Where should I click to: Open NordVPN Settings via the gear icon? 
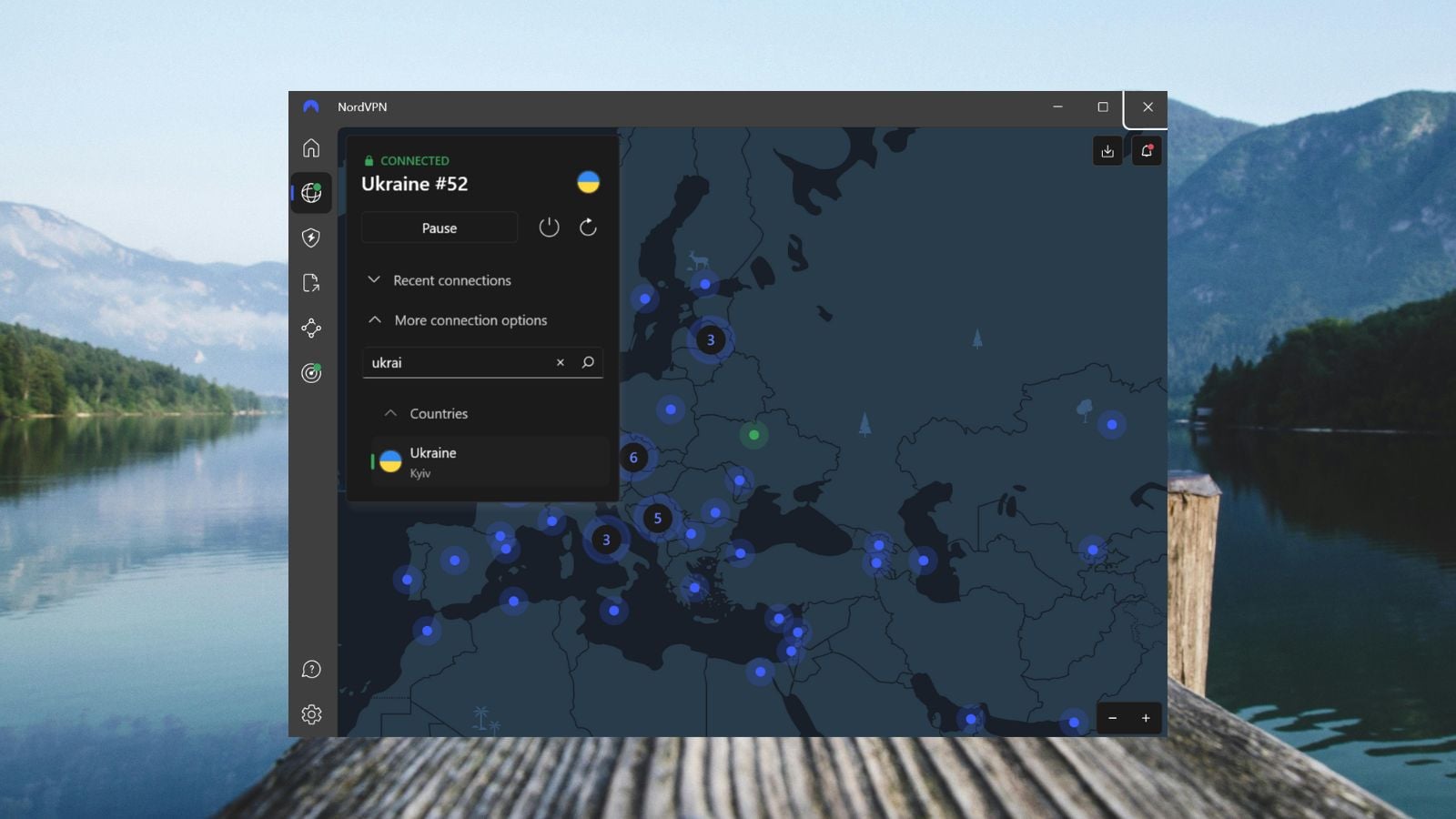pyautogui.click(x=311, y=715)
